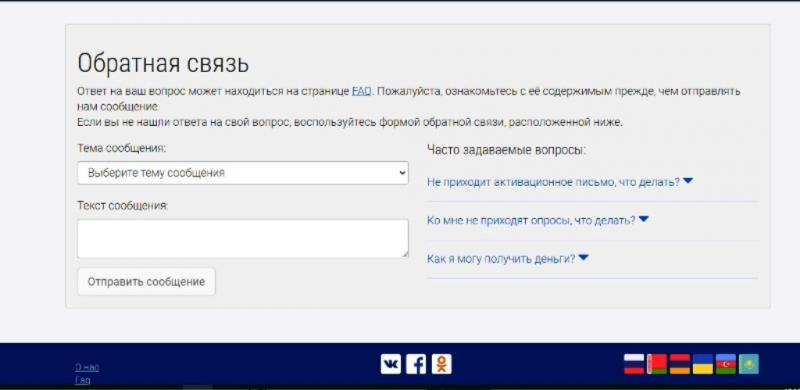The height and width of the screenshot is (390, 800).
Task: Select the Belarus flag icon
Action: (657, 364)
